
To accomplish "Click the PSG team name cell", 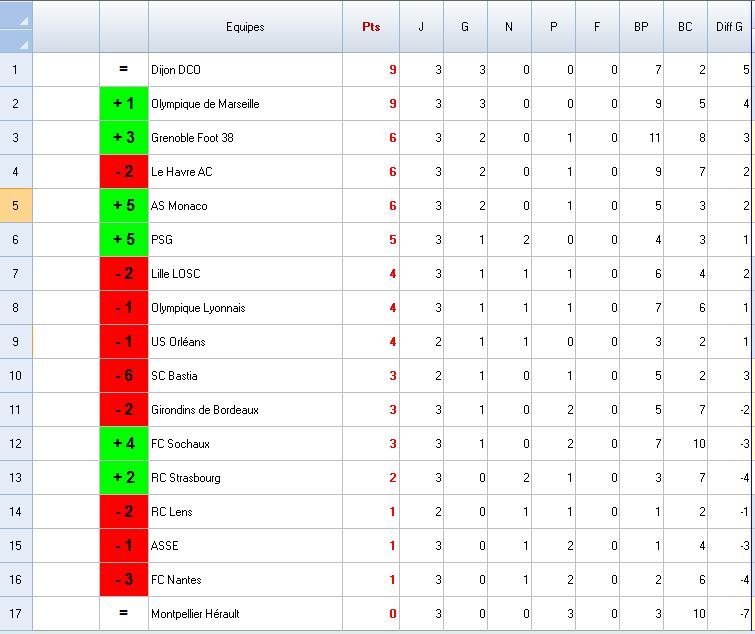I will (245, 240).
